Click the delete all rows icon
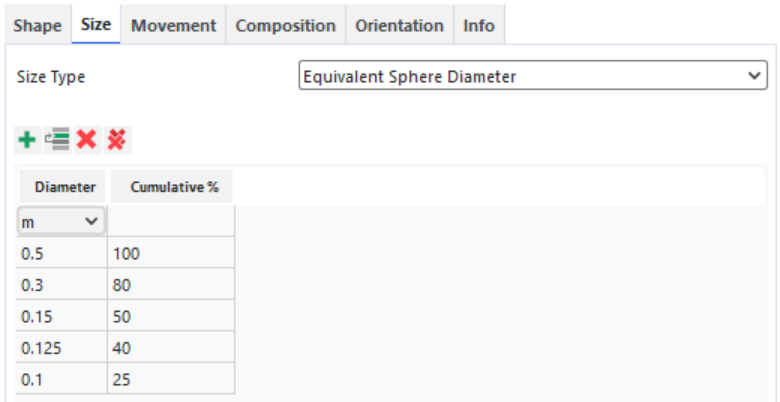The image size is (780, 402). [x=117, y=140]
